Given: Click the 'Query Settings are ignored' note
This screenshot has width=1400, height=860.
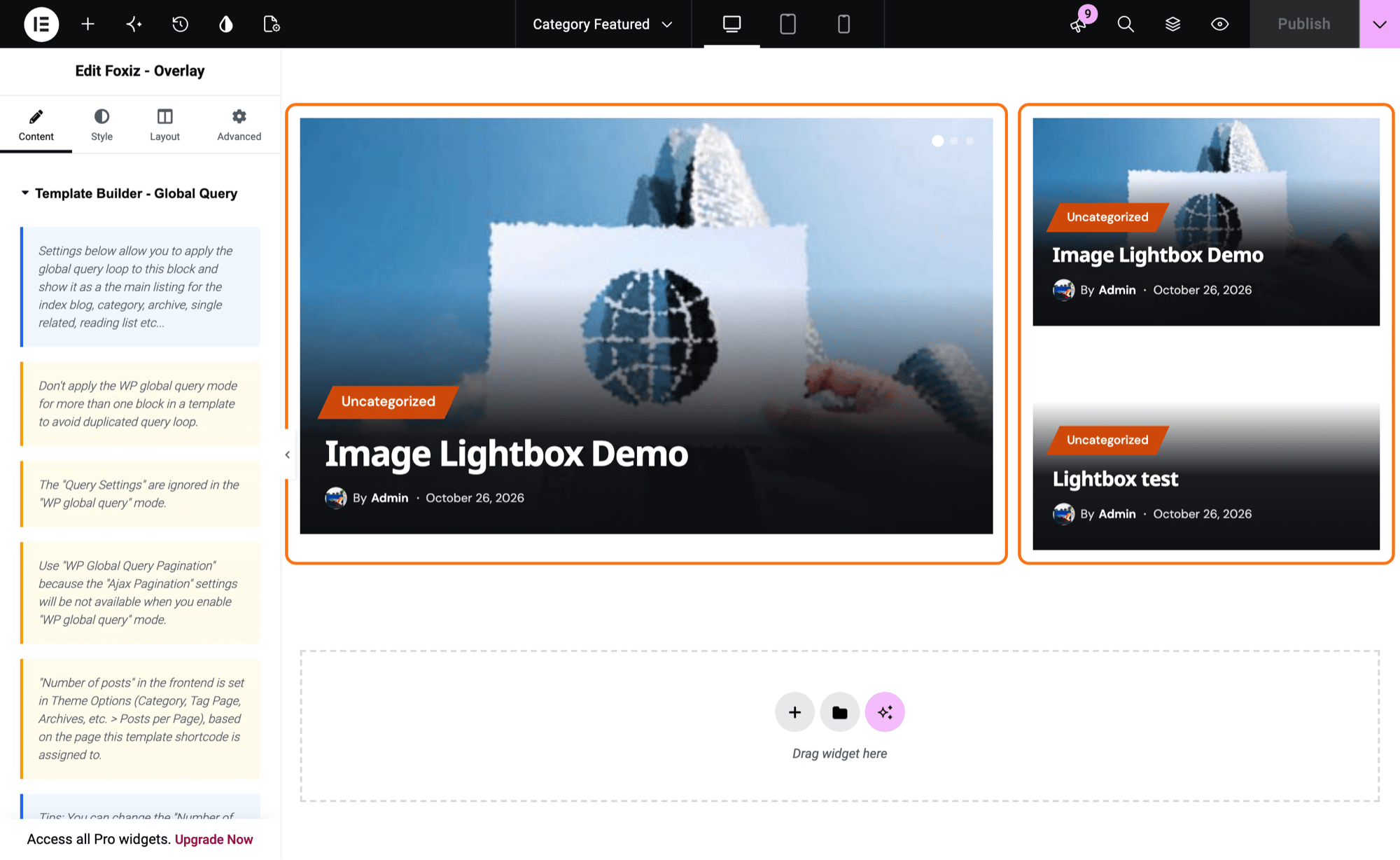Looking at the screenshot, I should pos(141,494).
